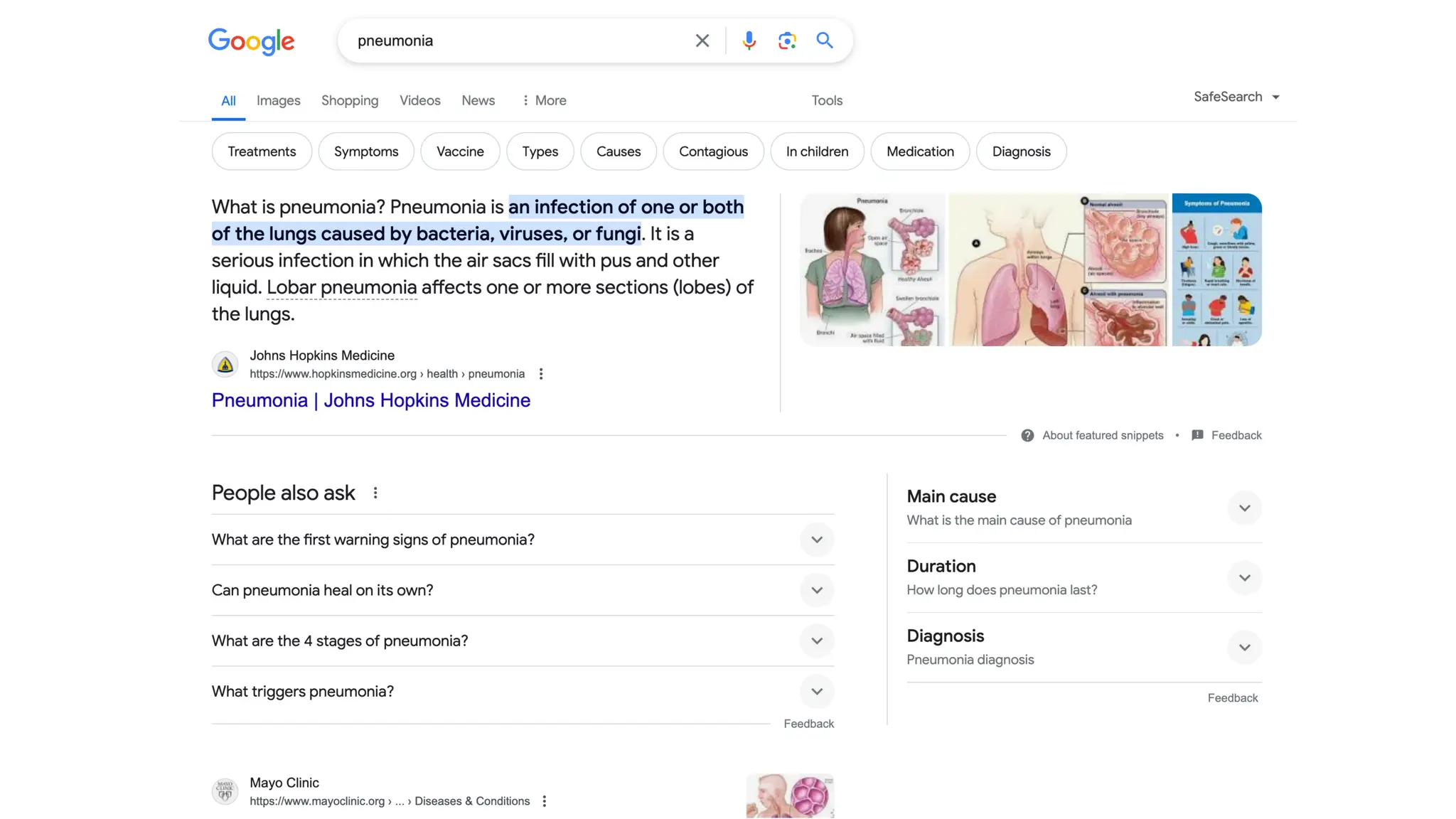Clear the search box with X icon
This screenshot has height=819, width=1456.
702,41
